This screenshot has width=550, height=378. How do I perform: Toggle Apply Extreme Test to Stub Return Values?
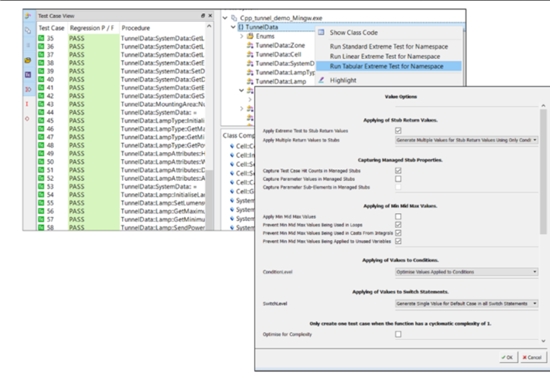click(398, 130)
